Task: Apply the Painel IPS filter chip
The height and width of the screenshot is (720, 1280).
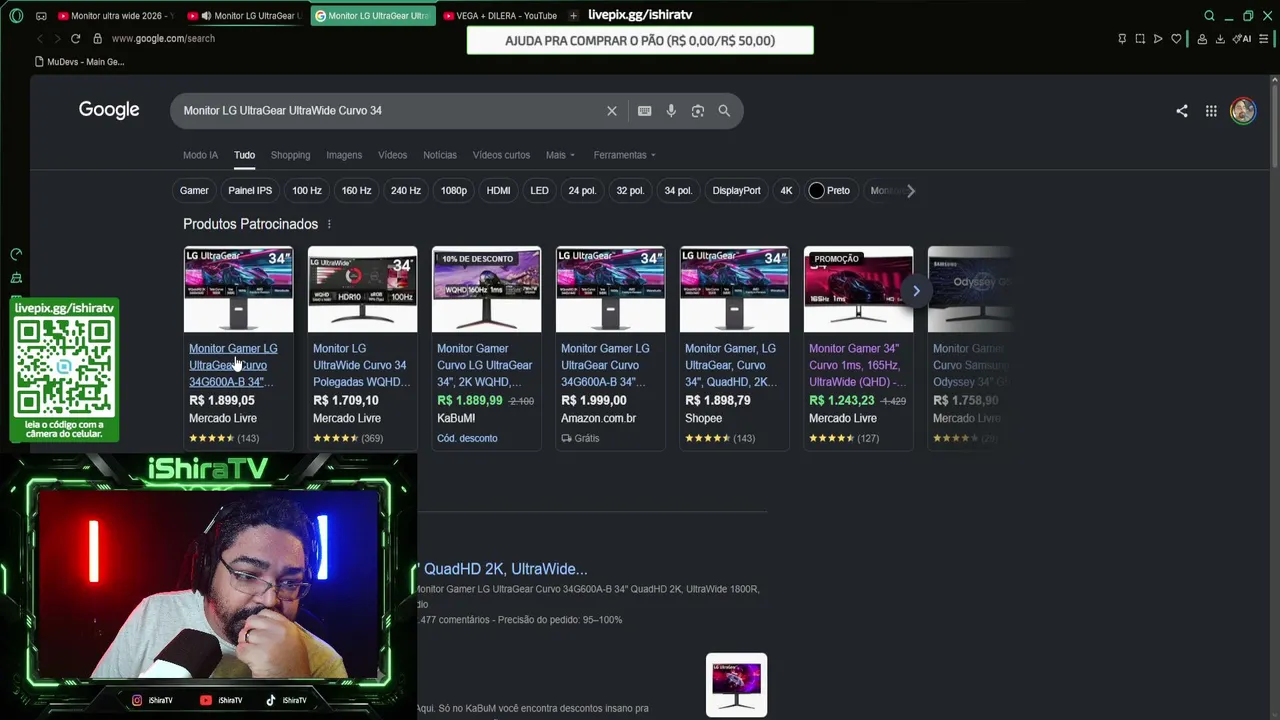Action: 250,191
